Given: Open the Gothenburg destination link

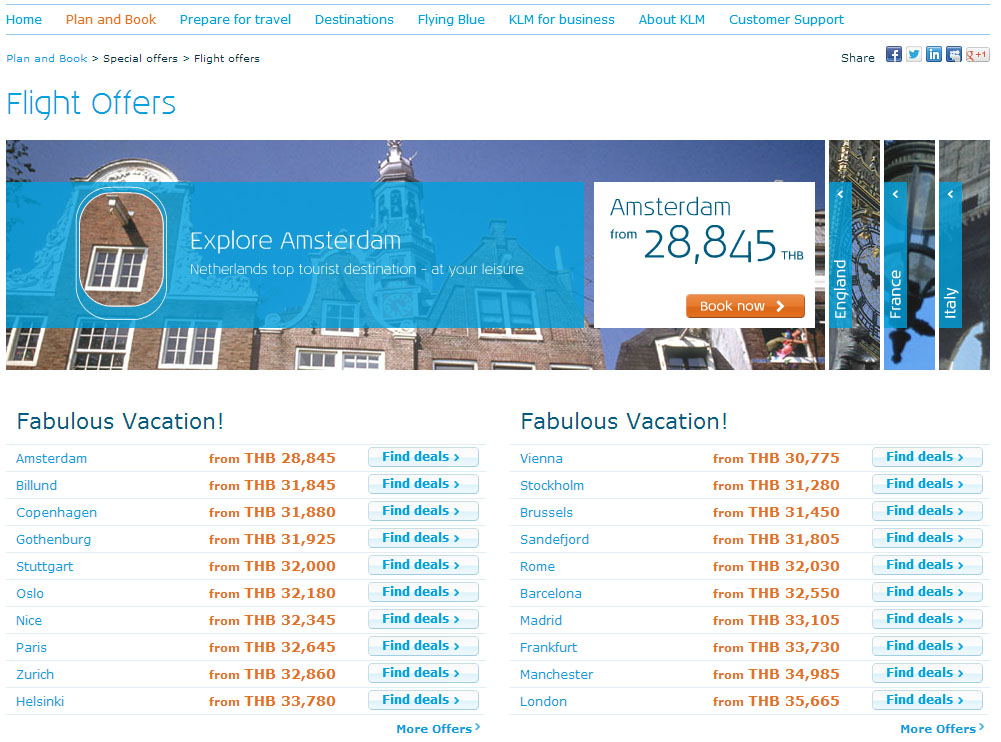Looking at the screenshot, I should click(x=54, y=540).
